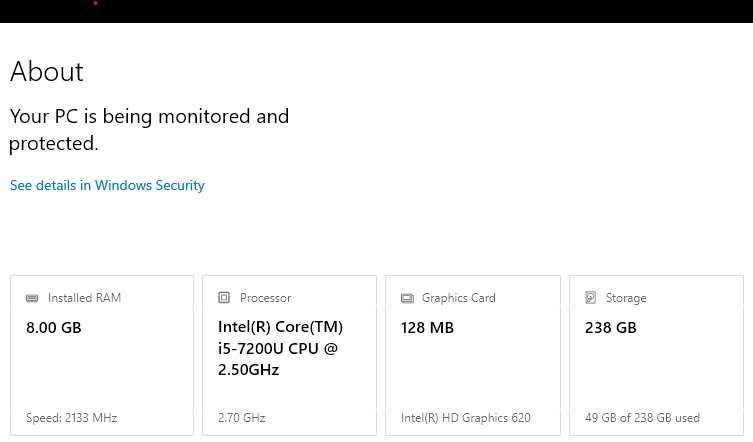
Task: Select the Intel Core i5-7200U processor name
Action: pyautogui.click(x=280, y=348)
